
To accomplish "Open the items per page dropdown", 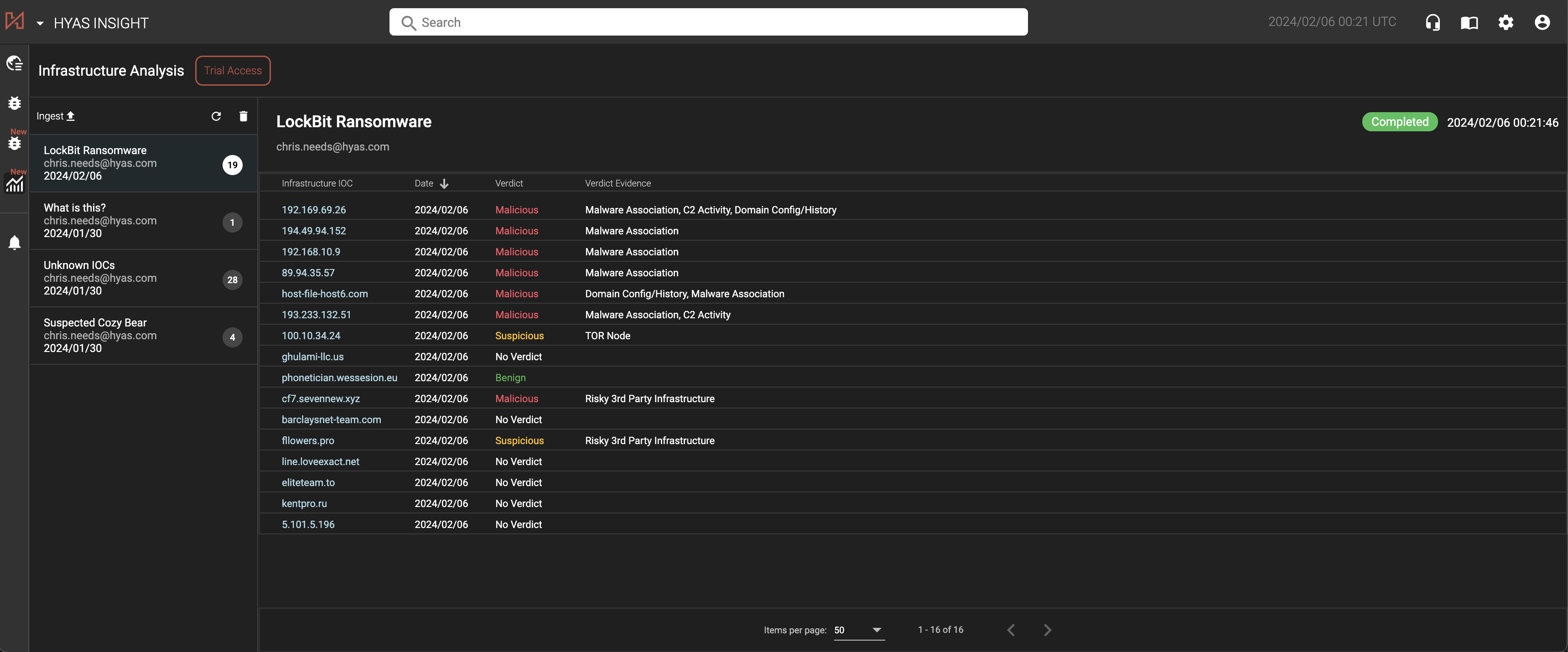I will pos(859,631).
